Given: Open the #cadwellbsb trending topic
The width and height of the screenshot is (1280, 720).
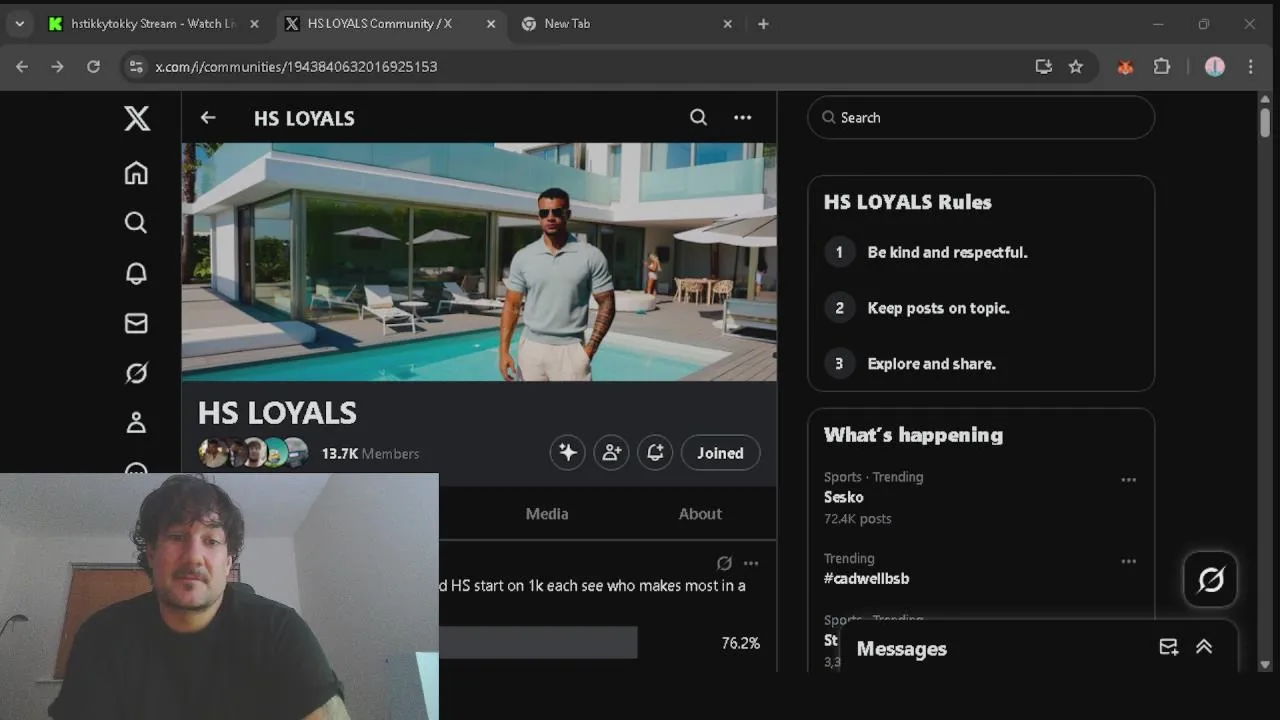Looking at the screenshot, I should (x=867, y=579).
